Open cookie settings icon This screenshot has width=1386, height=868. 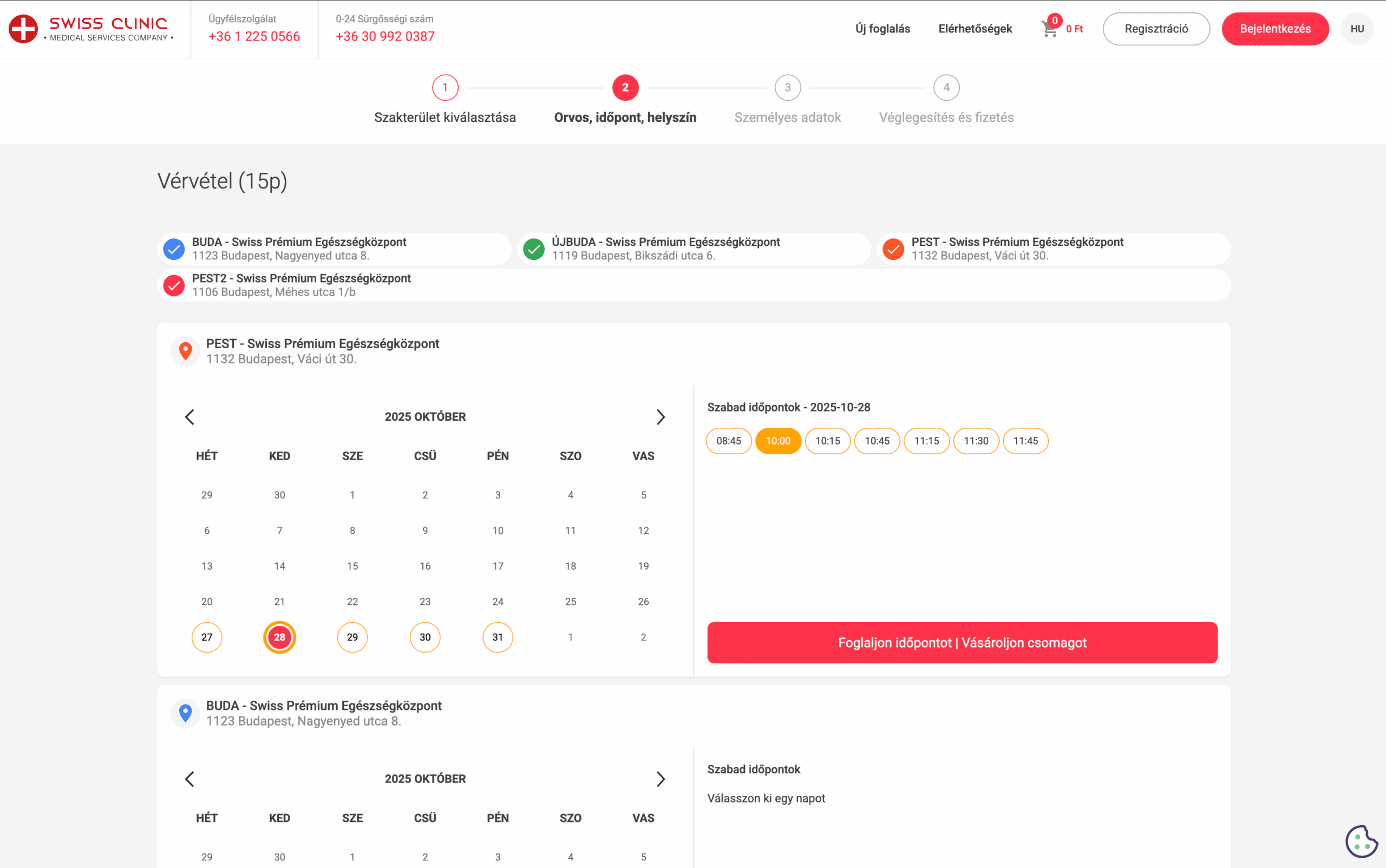pyautogui.click(x=1361, y=841)
